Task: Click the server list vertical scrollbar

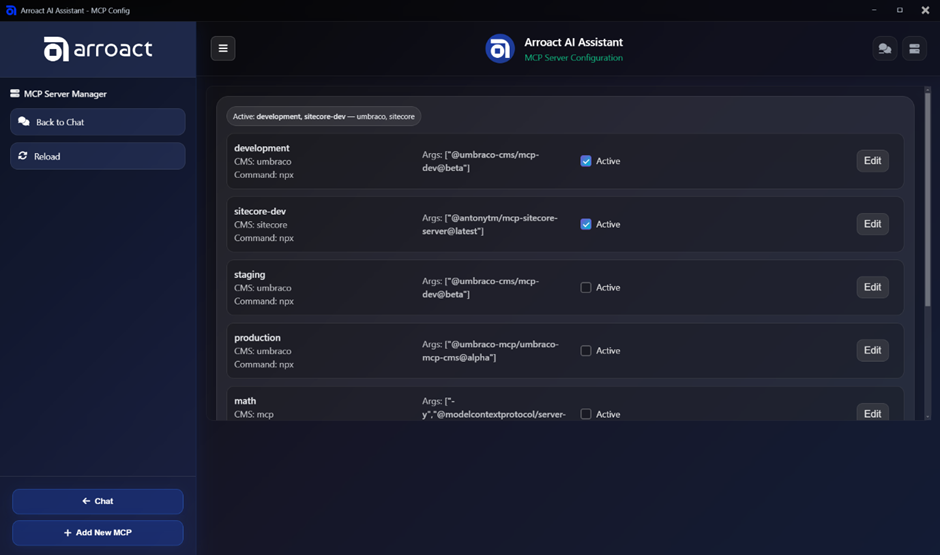Action: 927,250
